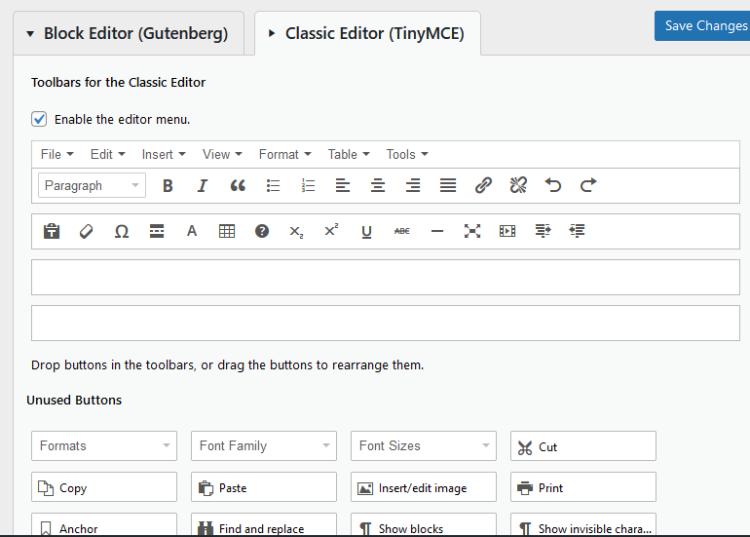Select the Show invisible characters button
750x537 pixels.
(x=583, y=525)
